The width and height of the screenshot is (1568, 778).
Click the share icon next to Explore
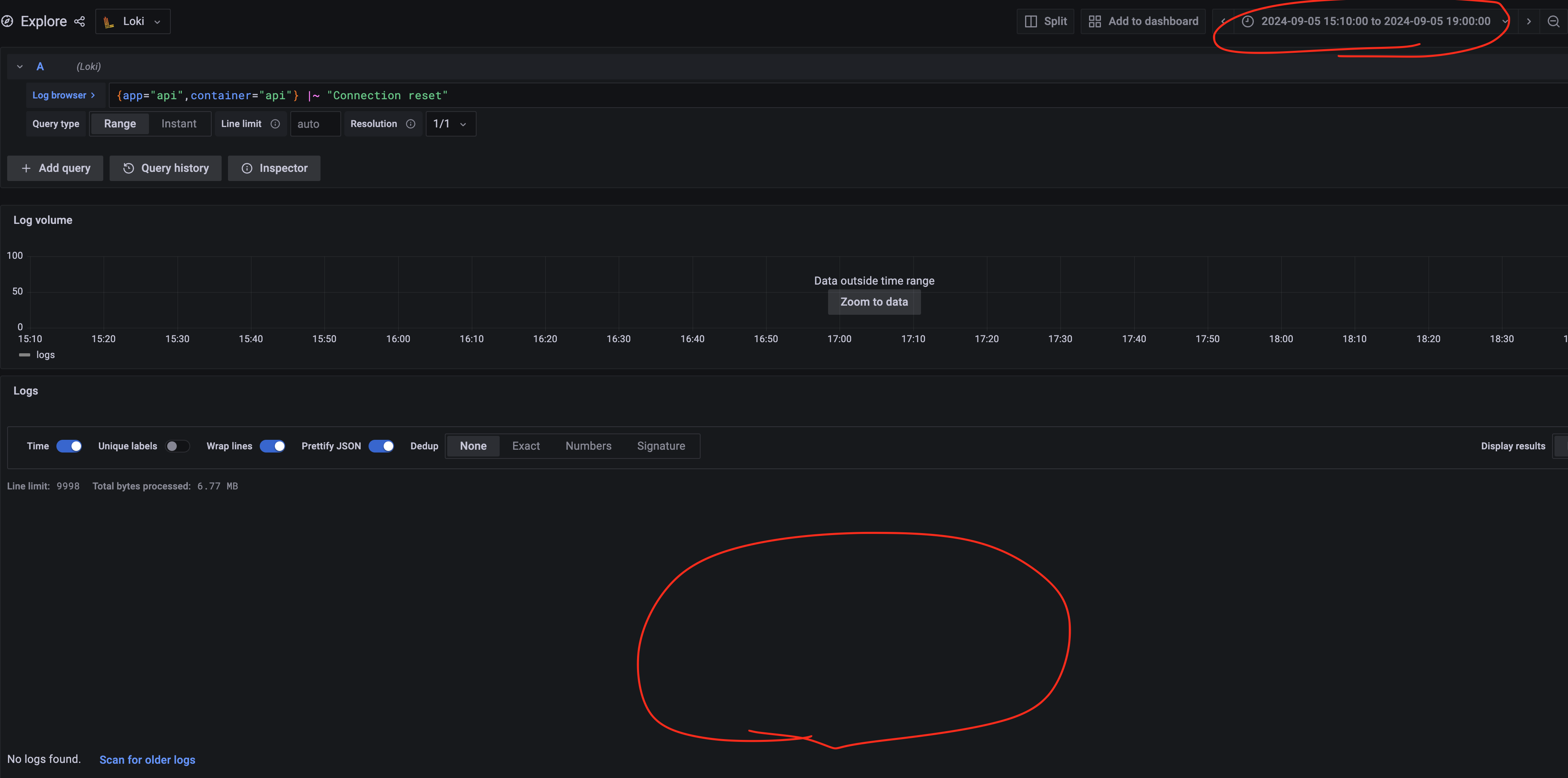pyautogui.click(x=80, y=21)
